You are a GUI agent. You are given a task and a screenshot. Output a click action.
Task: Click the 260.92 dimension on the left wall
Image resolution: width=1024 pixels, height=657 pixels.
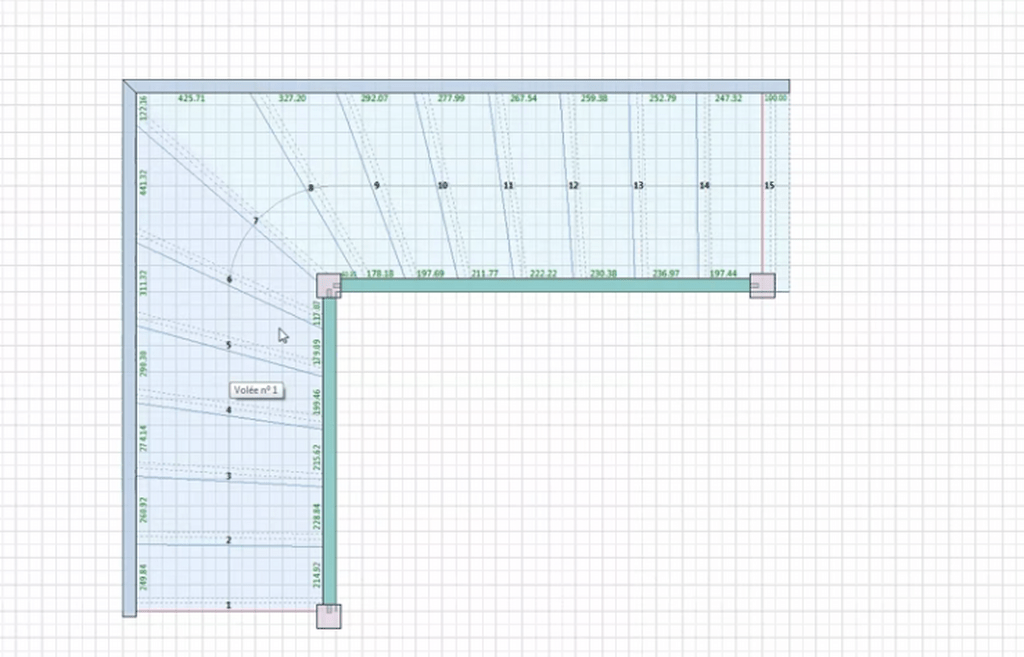tap(144, 510)
